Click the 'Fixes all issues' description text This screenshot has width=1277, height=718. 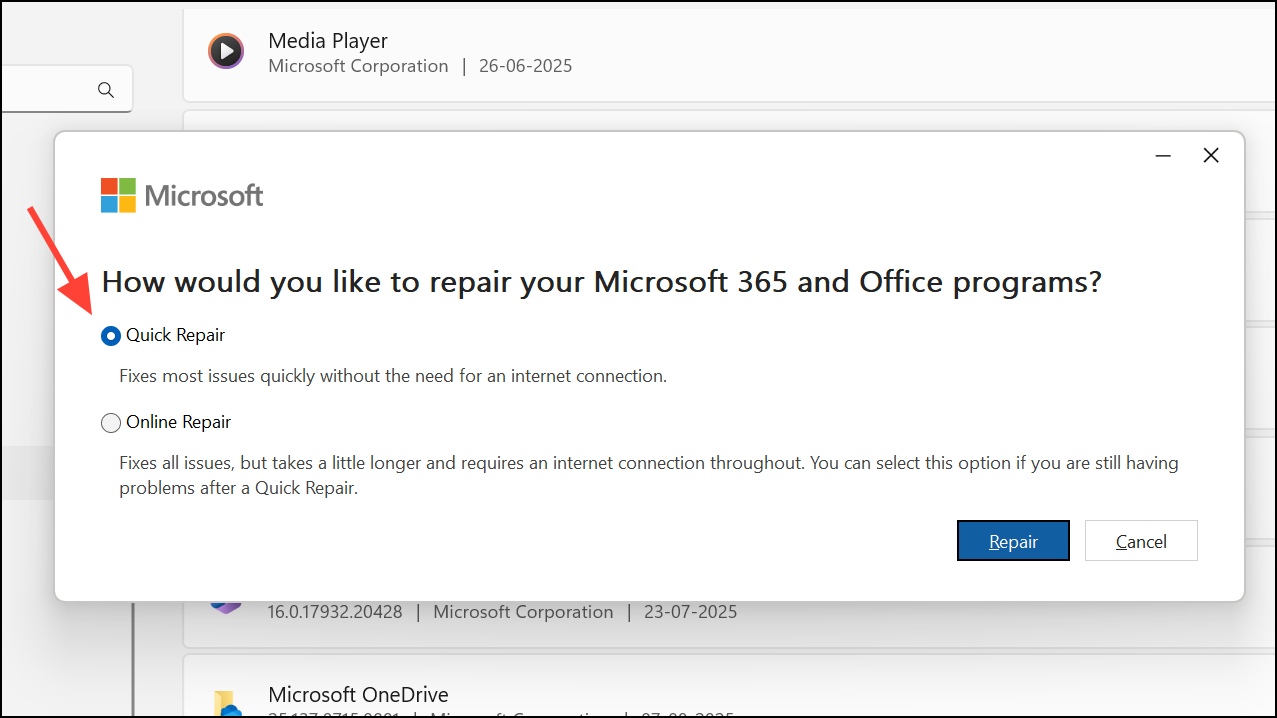click(649, 476)
